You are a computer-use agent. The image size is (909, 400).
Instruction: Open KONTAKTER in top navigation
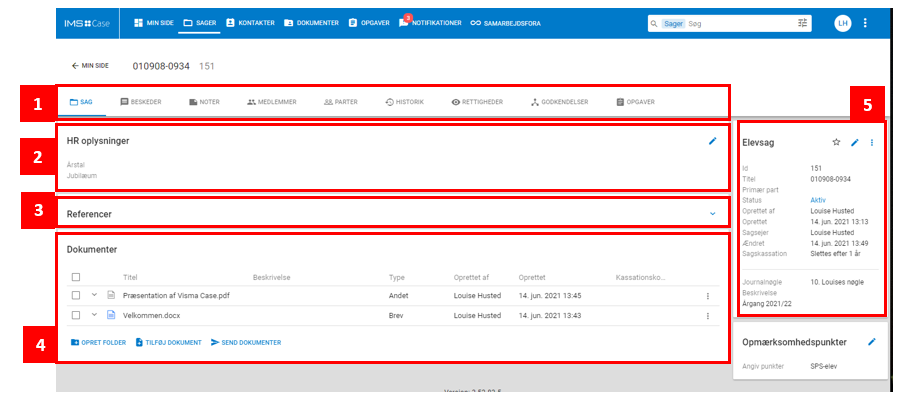click(x=250, y=23)
